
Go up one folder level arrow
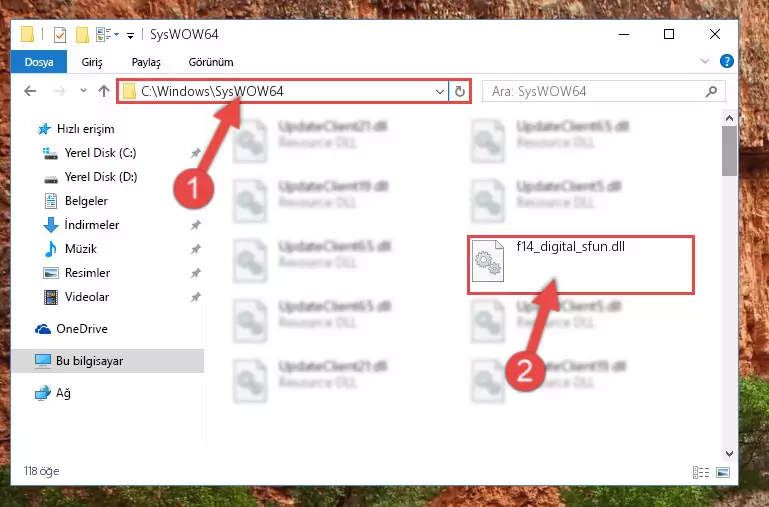click(103, 91)
